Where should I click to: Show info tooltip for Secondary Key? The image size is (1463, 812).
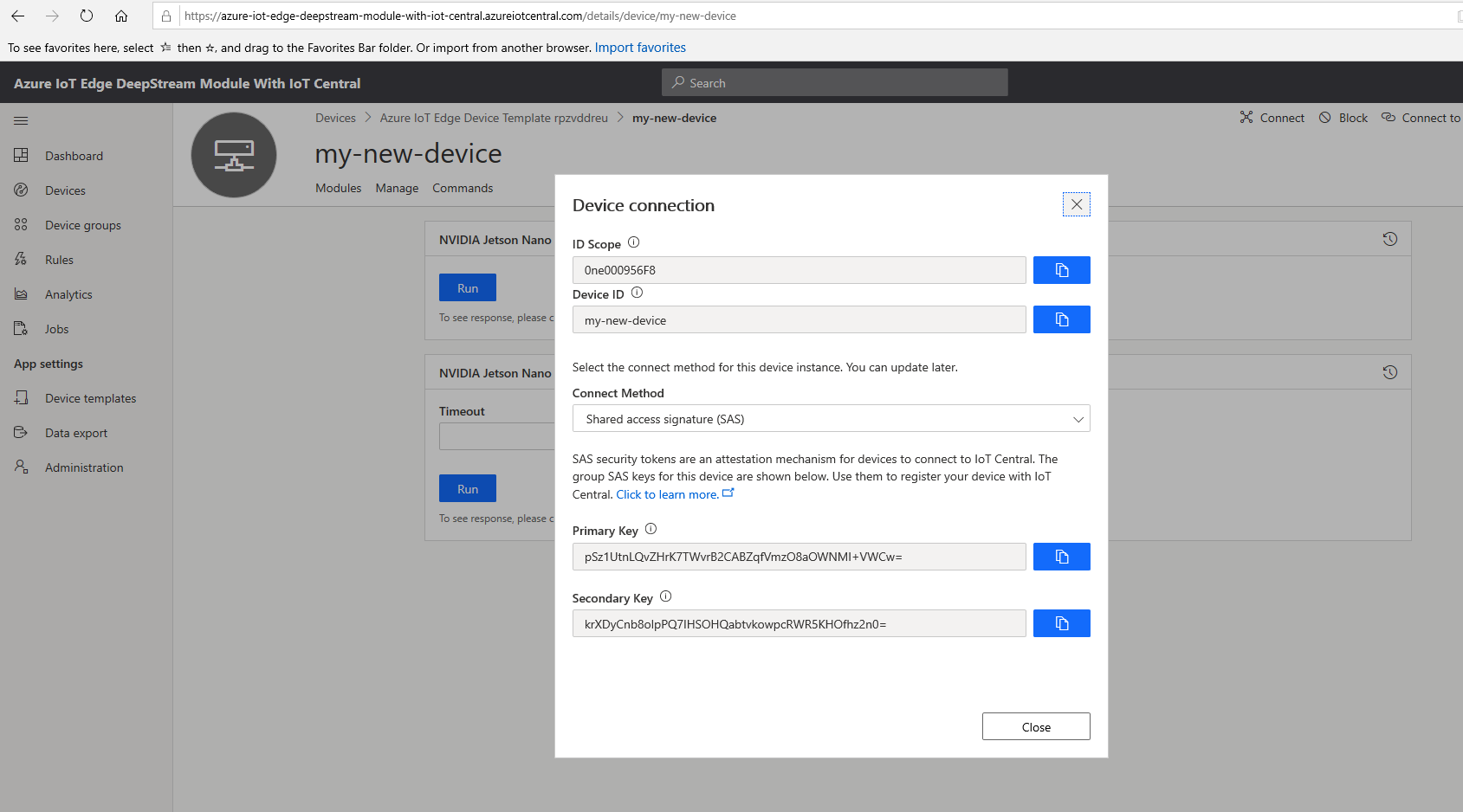click(665, 596)
